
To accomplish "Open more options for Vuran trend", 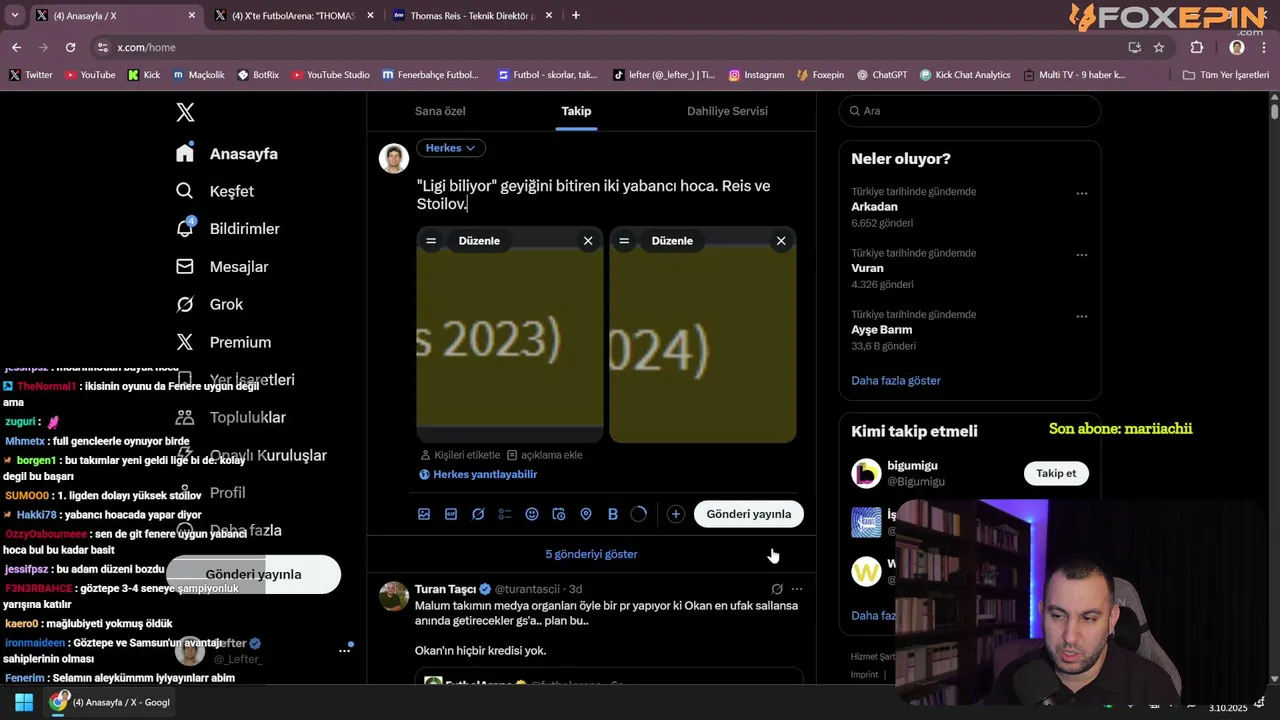I will pos(1081,255).
